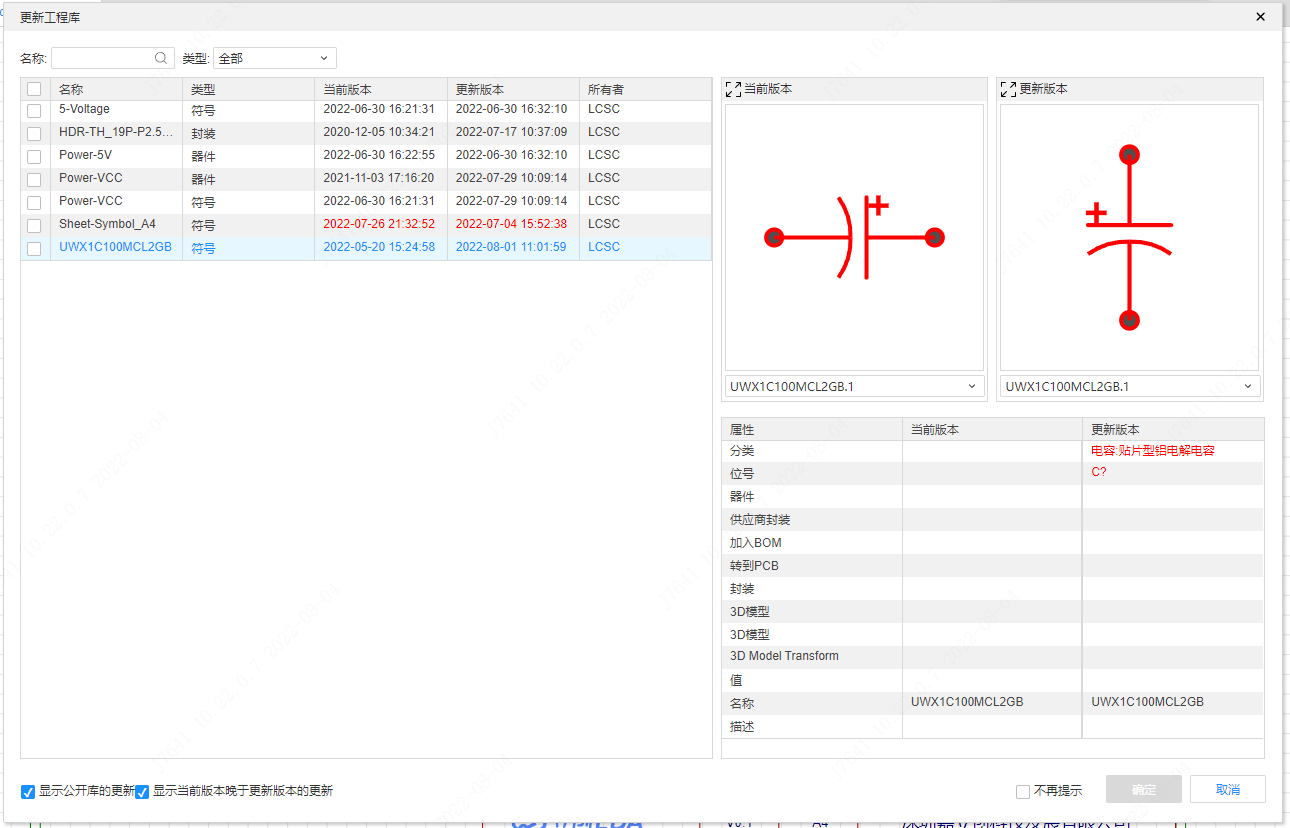Select the HDR-TH_19P-P2.5 row name

point(115,132)
